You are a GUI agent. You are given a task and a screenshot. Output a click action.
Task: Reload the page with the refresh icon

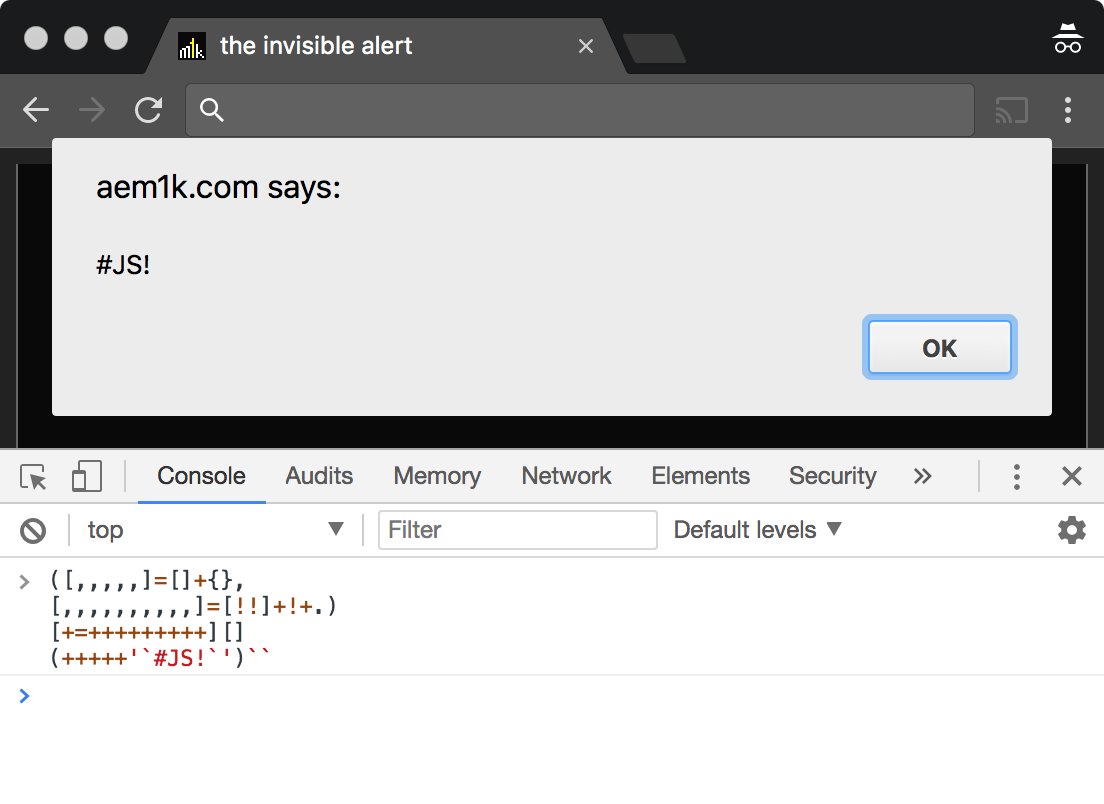pyautogui.click(x=149, y=110)
